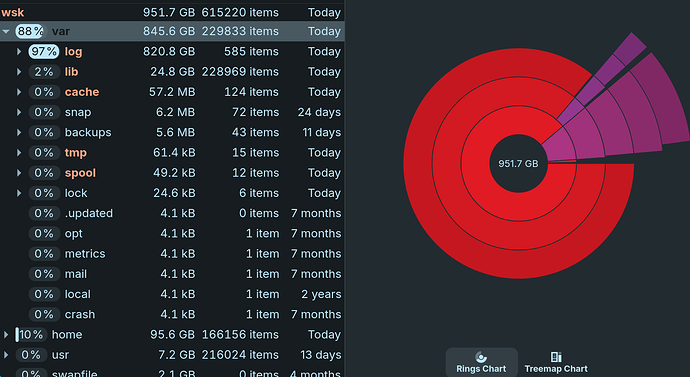Expand the cache folder
Screen dimensions: 690x377
coord(19,92)
